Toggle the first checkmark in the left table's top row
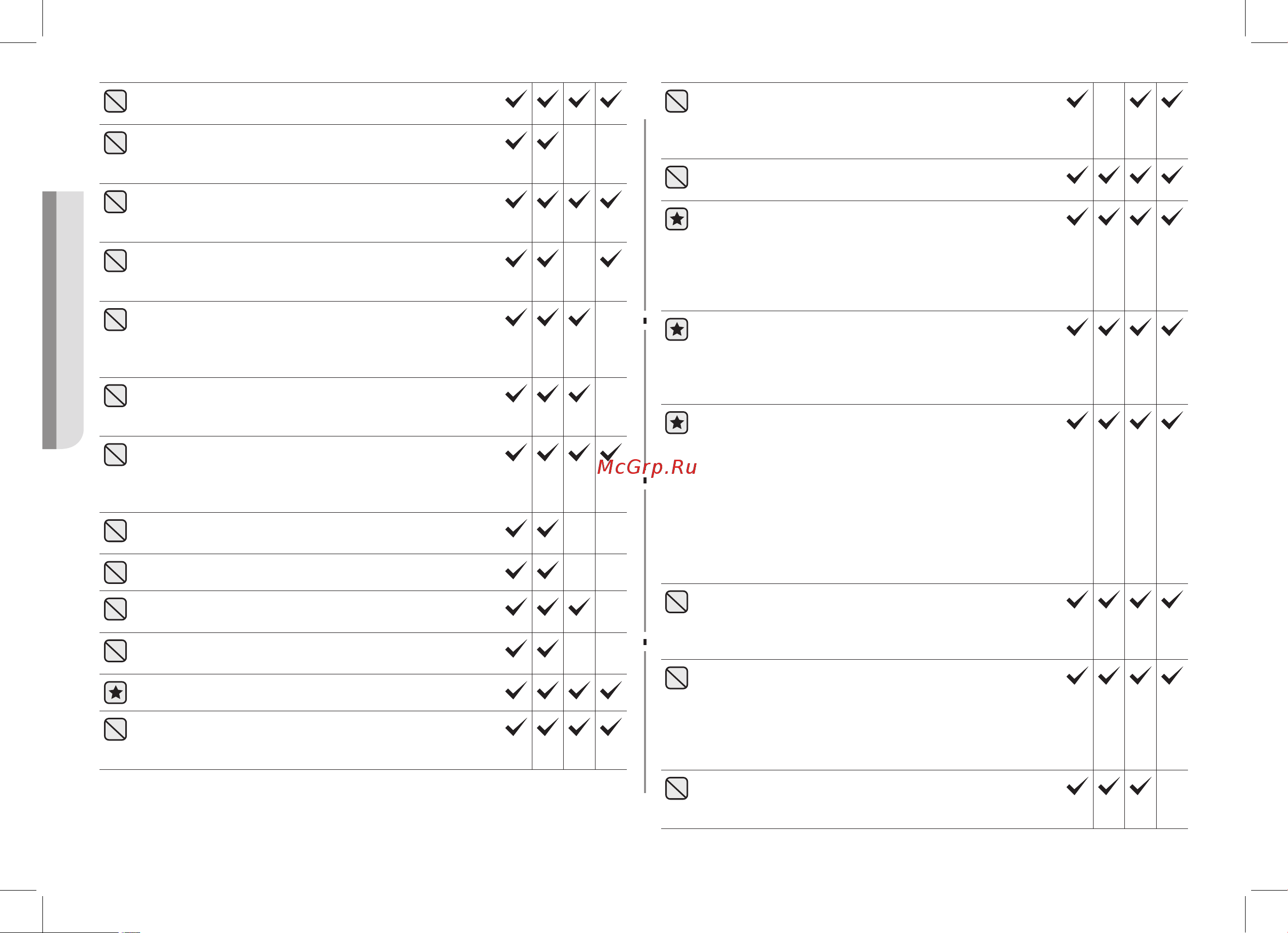Image resolution: width=1288 pixels, height=933 pixels. [516, 99]
